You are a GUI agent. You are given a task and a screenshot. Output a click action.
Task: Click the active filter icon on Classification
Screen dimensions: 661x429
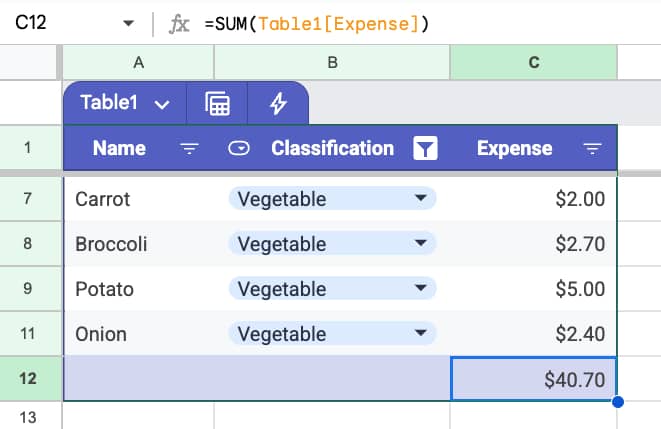[x=425, y=149]
